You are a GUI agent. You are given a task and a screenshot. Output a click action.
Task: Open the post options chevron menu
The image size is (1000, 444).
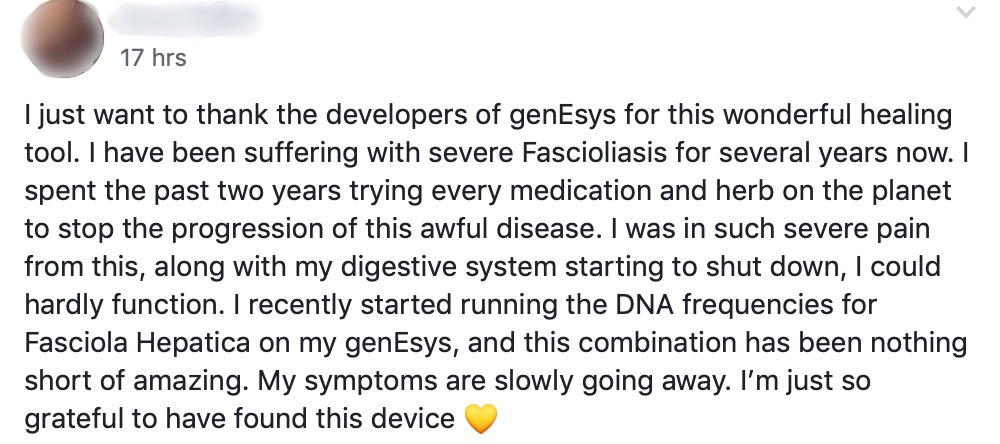(966, 14)
